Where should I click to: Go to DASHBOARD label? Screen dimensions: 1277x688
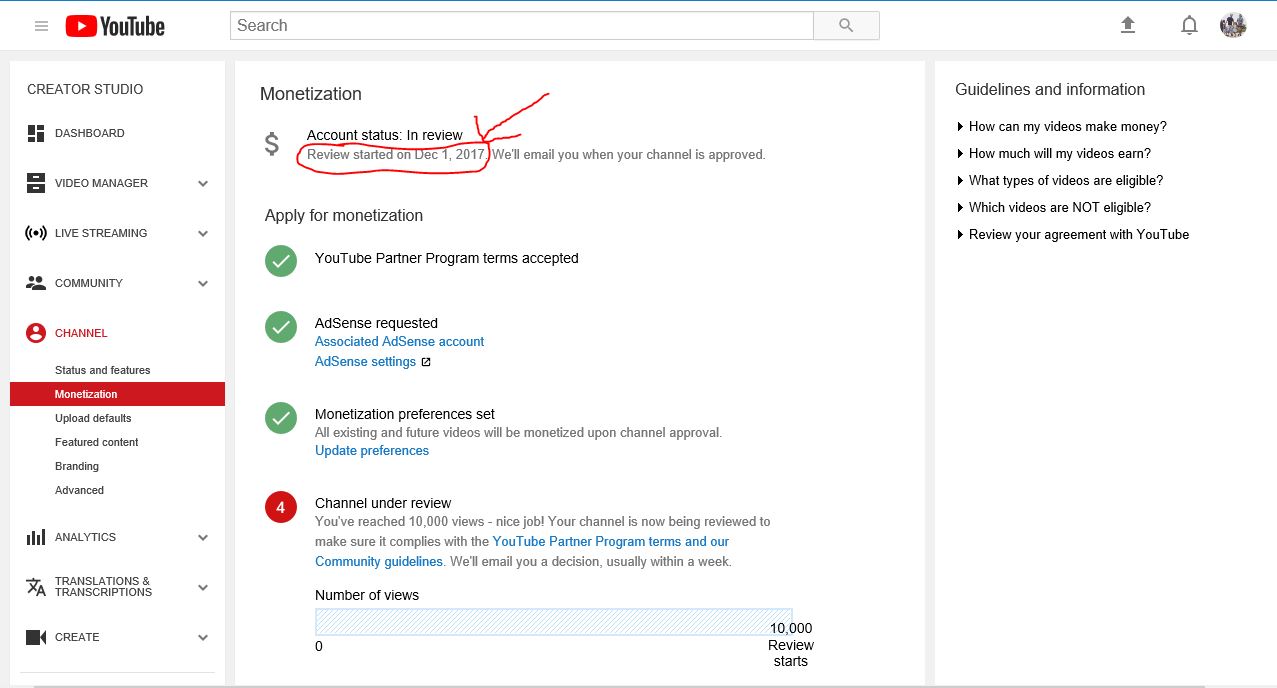coord(90,133)
